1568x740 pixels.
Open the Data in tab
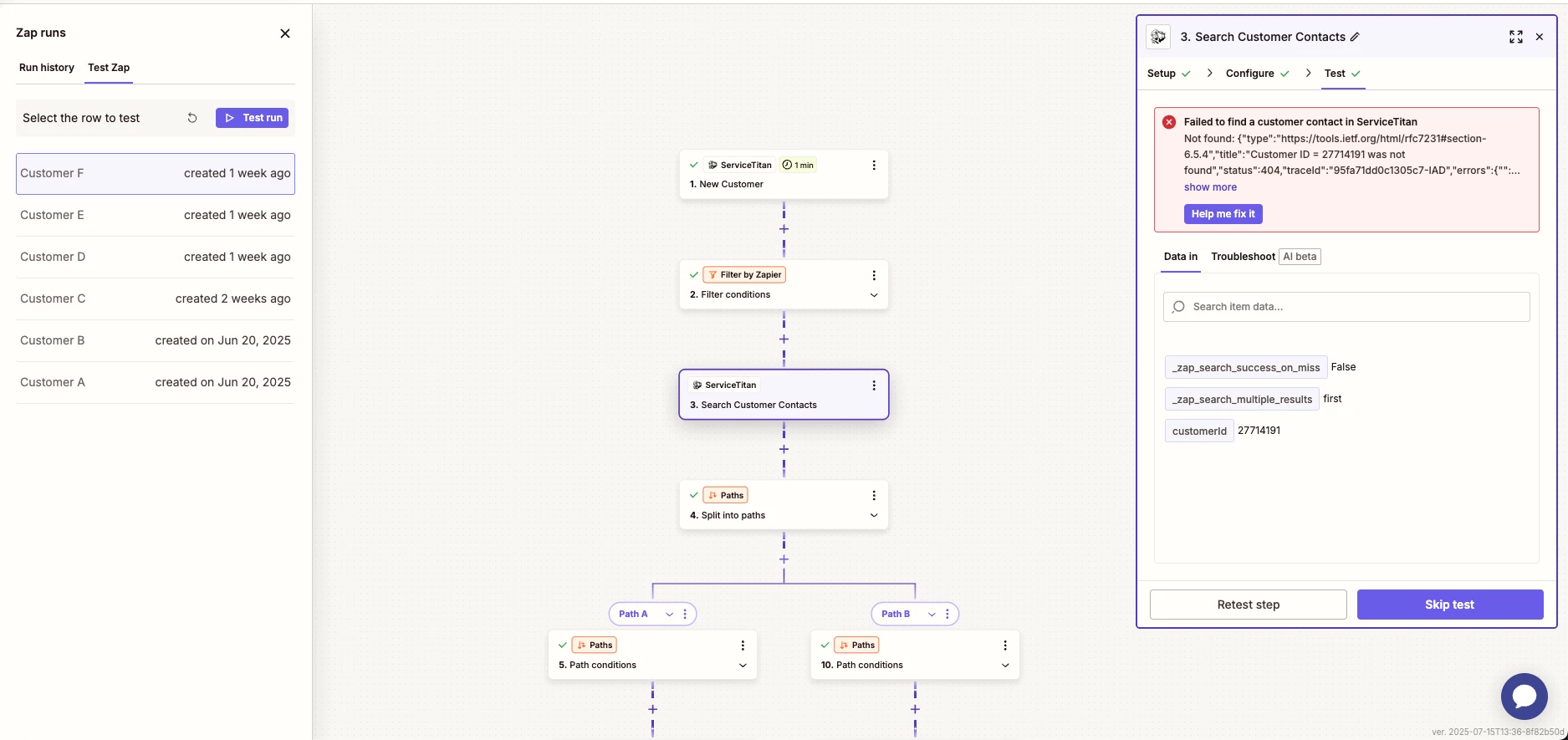pyautogui.click(x=1181, y=257)
